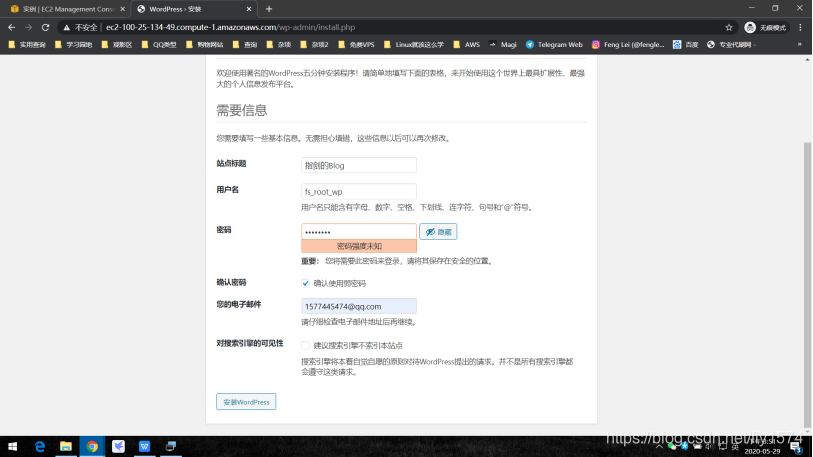Uncheck 确认使用弱密码 checkbox

tap(305, 283)
